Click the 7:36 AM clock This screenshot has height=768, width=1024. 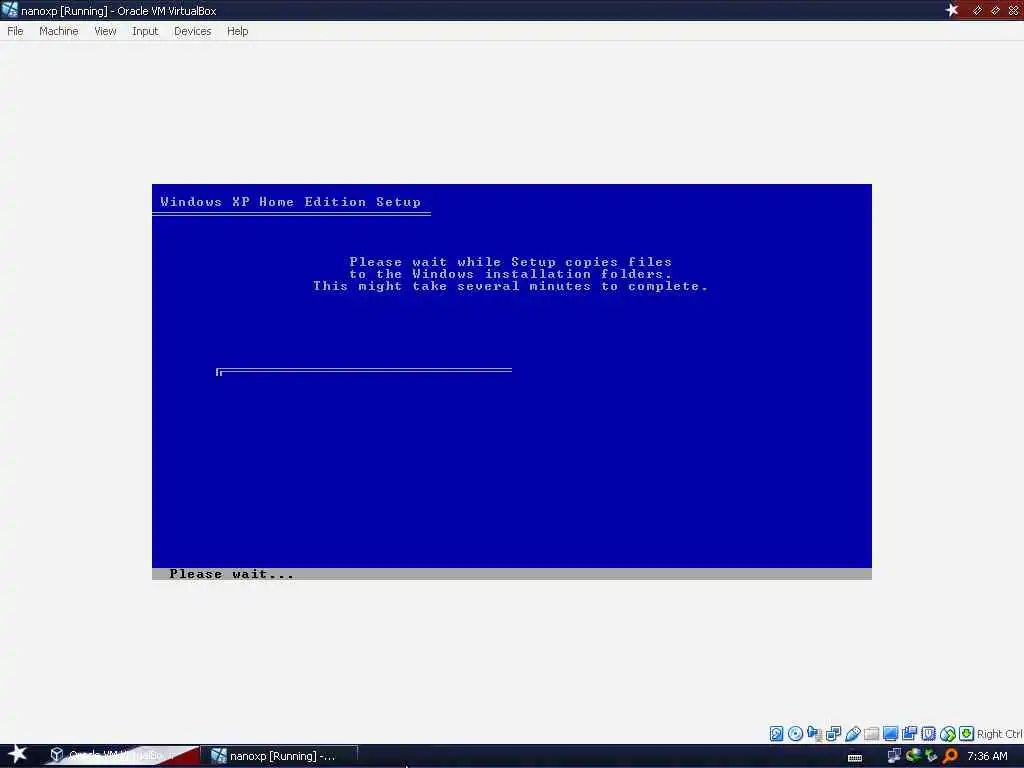987,756
